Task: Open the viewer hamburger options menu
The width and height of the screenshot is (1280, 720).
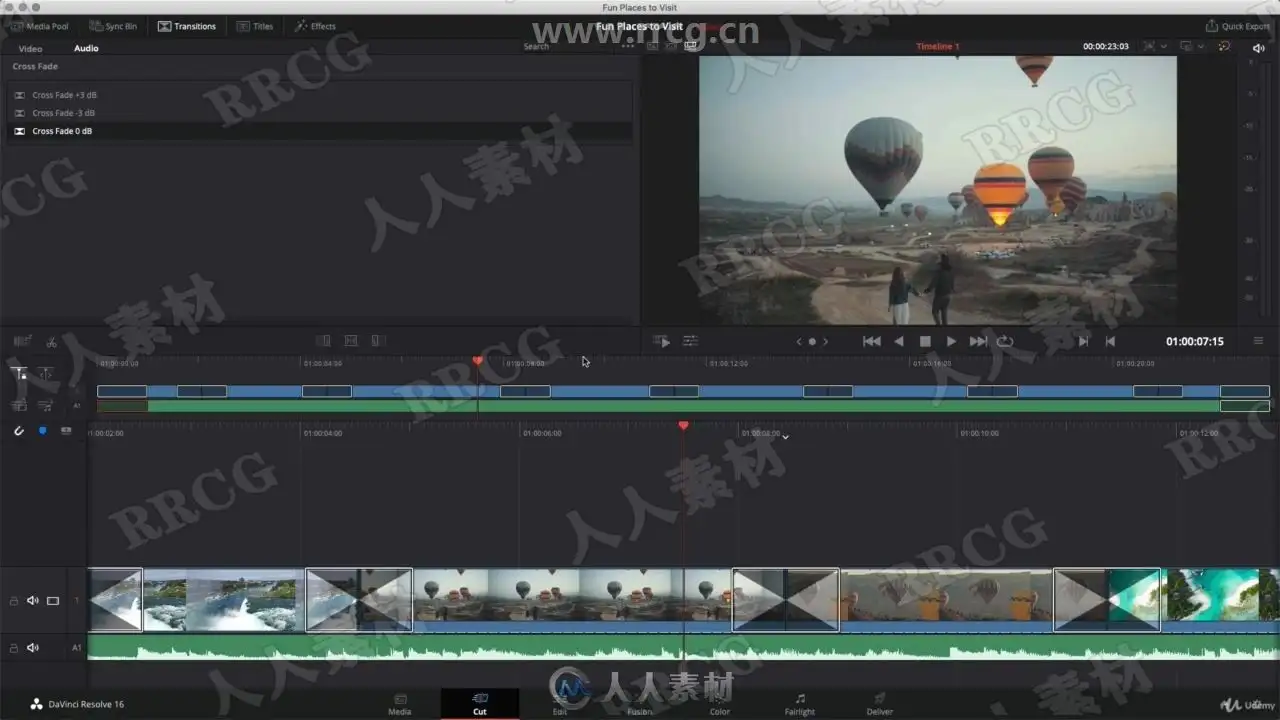Action: [x=1258, y=341]
